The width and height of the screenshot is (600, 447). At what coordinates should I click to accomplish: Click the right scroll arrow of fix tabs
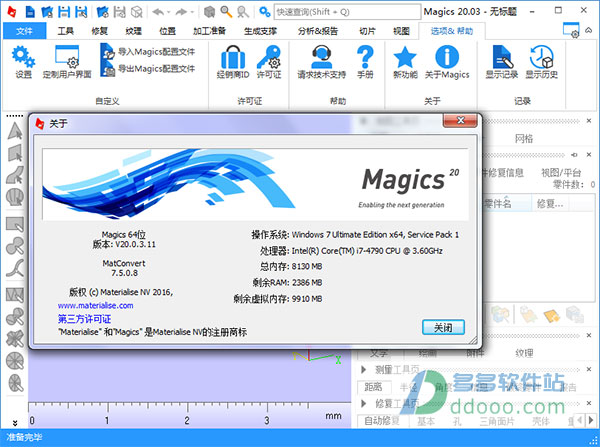(591, 420)
